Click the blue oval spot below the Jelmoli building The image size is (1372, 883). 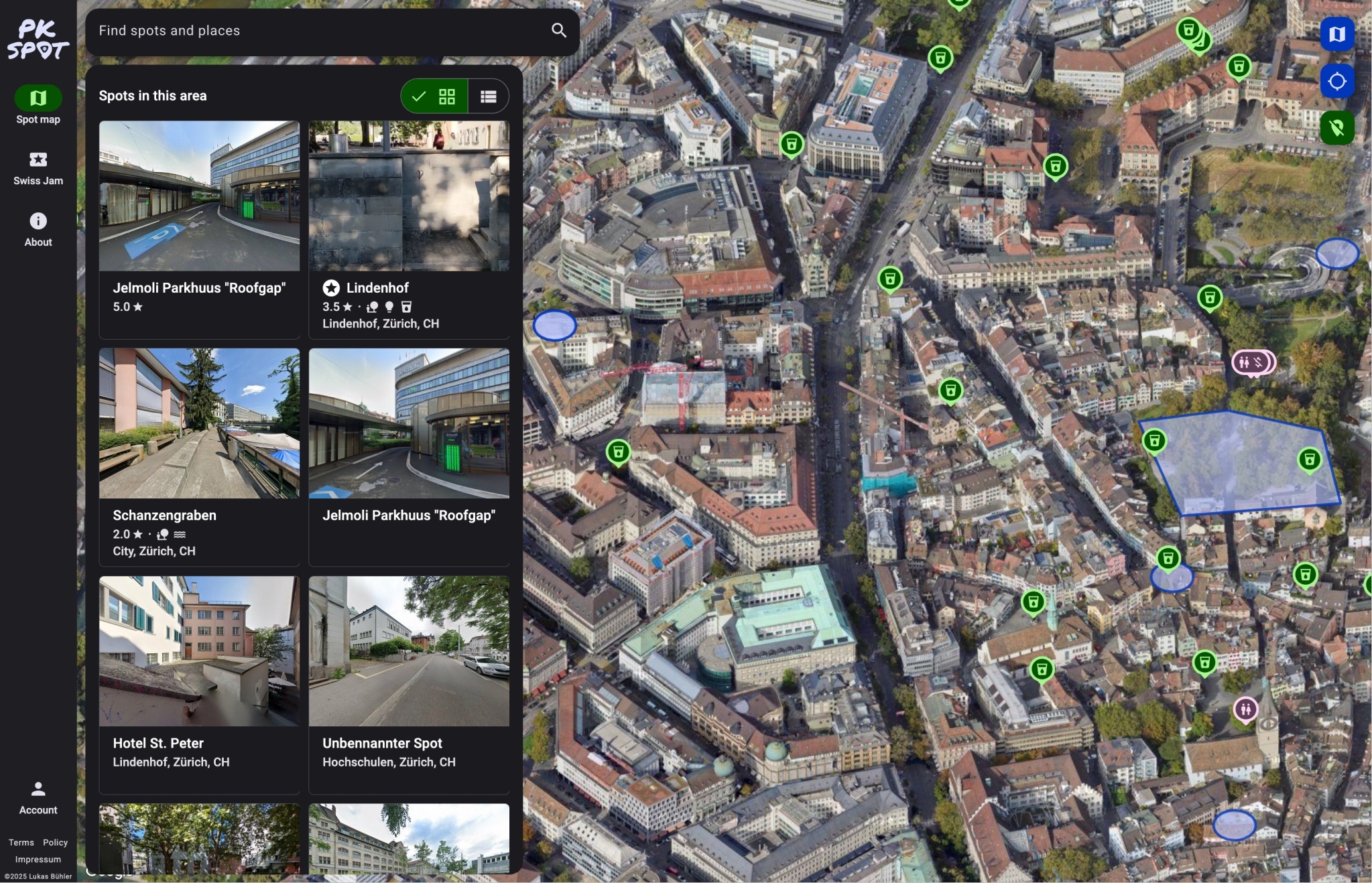tap(554, 326)
